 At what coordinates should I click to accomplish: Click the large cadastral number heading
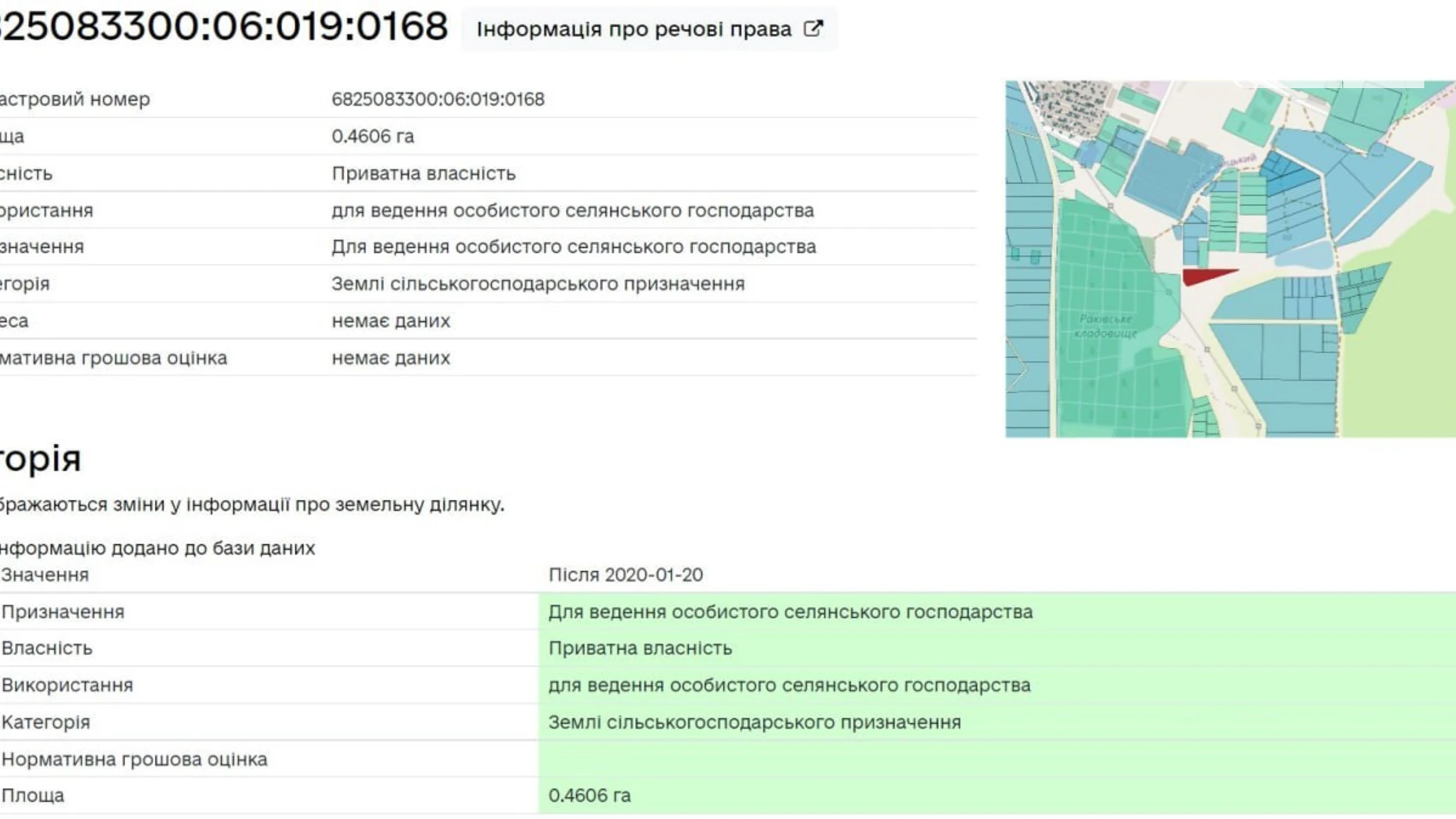224,26
